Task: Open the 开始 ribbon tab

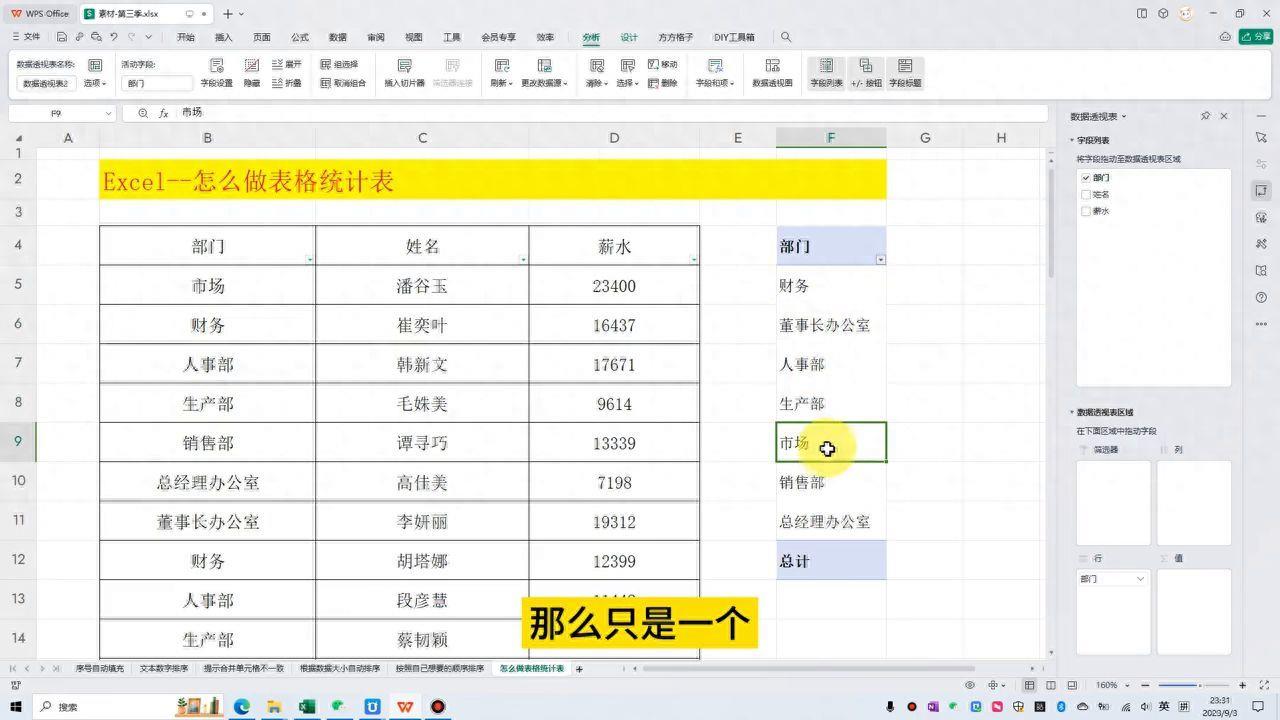Action: point(186,37)
